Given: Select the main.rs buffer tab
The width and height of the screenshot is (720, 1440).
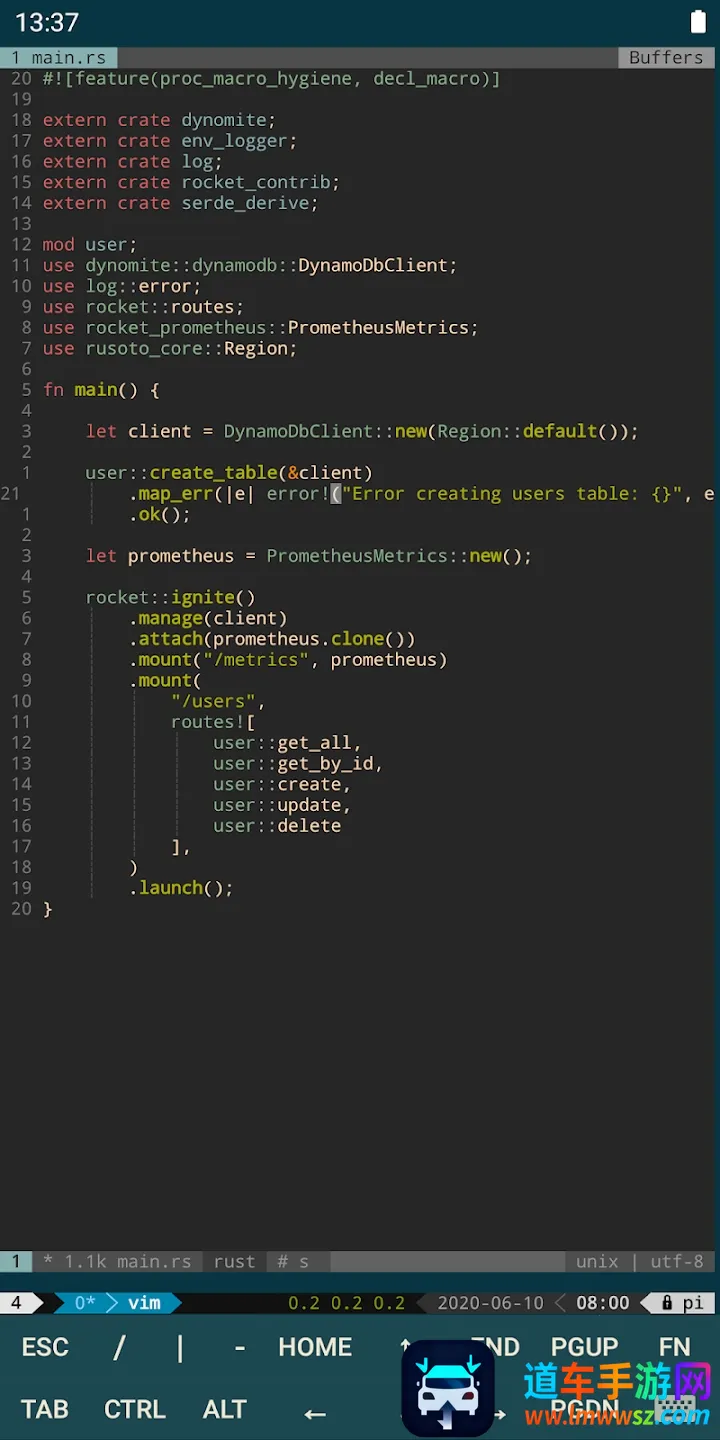Looking at the screenshot, I should (59, 58).
